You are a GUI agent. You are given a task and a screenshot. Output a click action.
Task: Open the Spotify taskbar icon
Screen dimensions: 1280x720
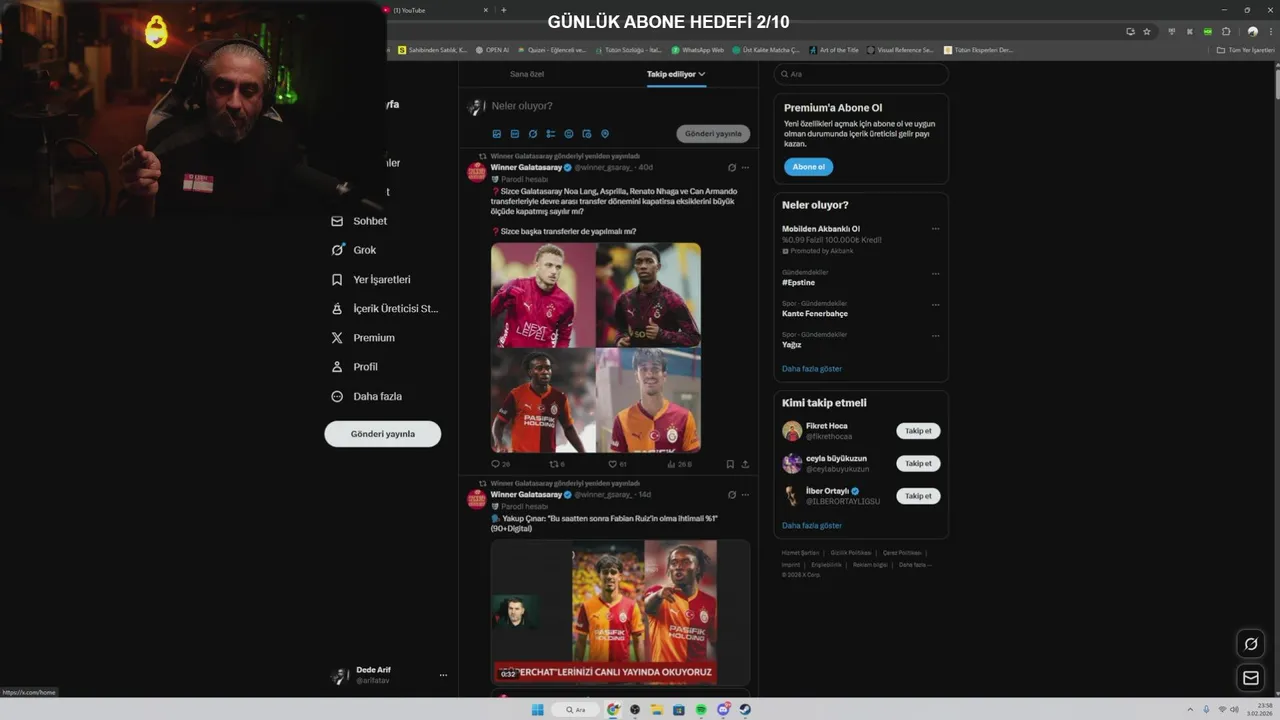coord(701,710)
